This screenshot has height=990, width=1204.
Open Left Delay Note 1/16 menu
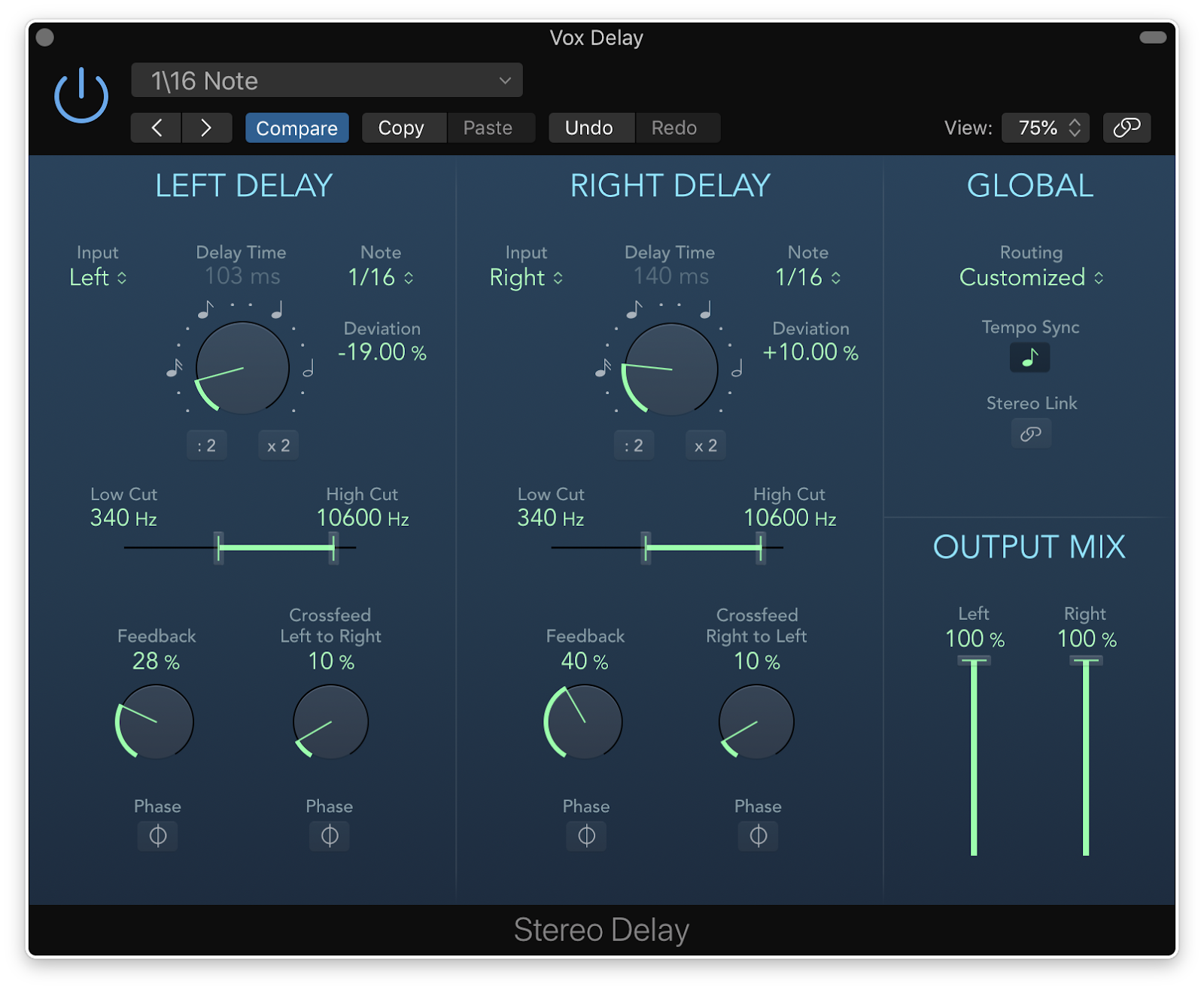tap(381, 278)
